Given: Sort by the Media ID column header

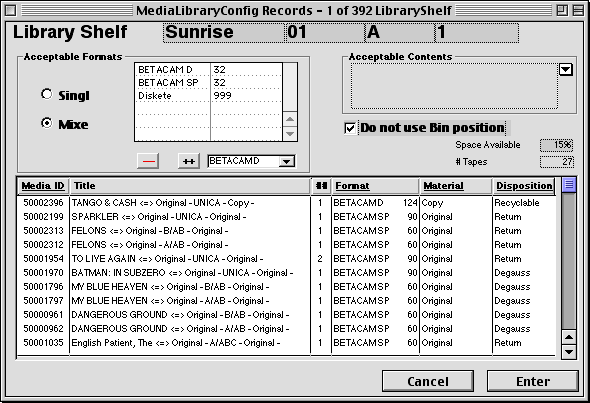Looking at the screenshot, I should click(x=43, y=186).
